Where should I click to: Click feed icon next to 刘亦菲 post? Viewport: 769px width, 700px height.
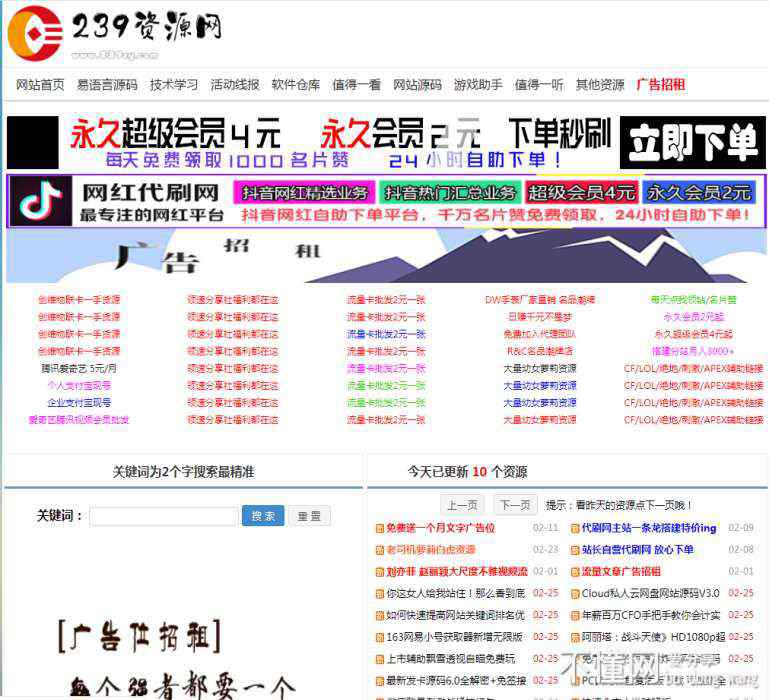coord(380,572)
